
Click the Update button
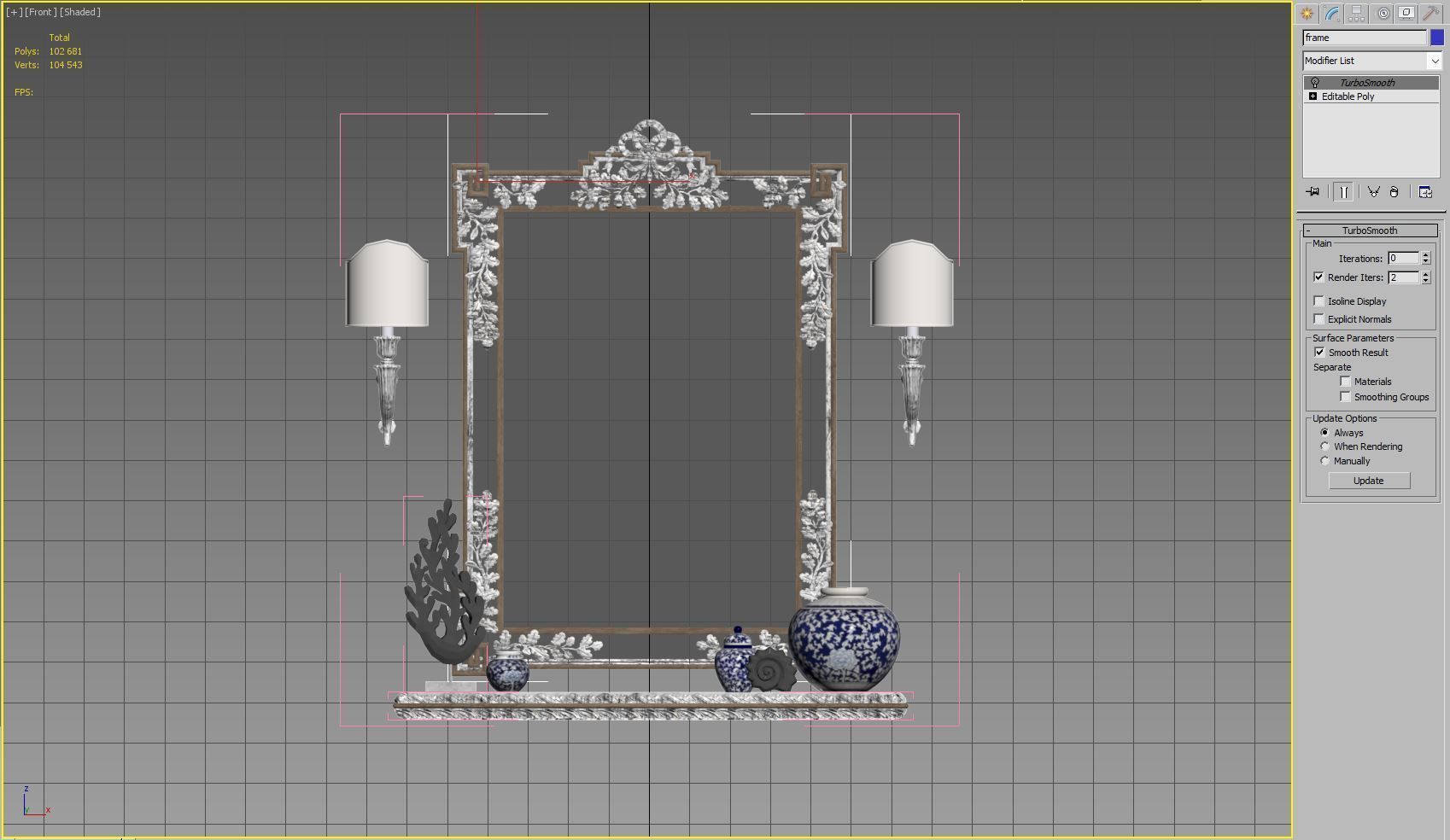coord(1369,481)
